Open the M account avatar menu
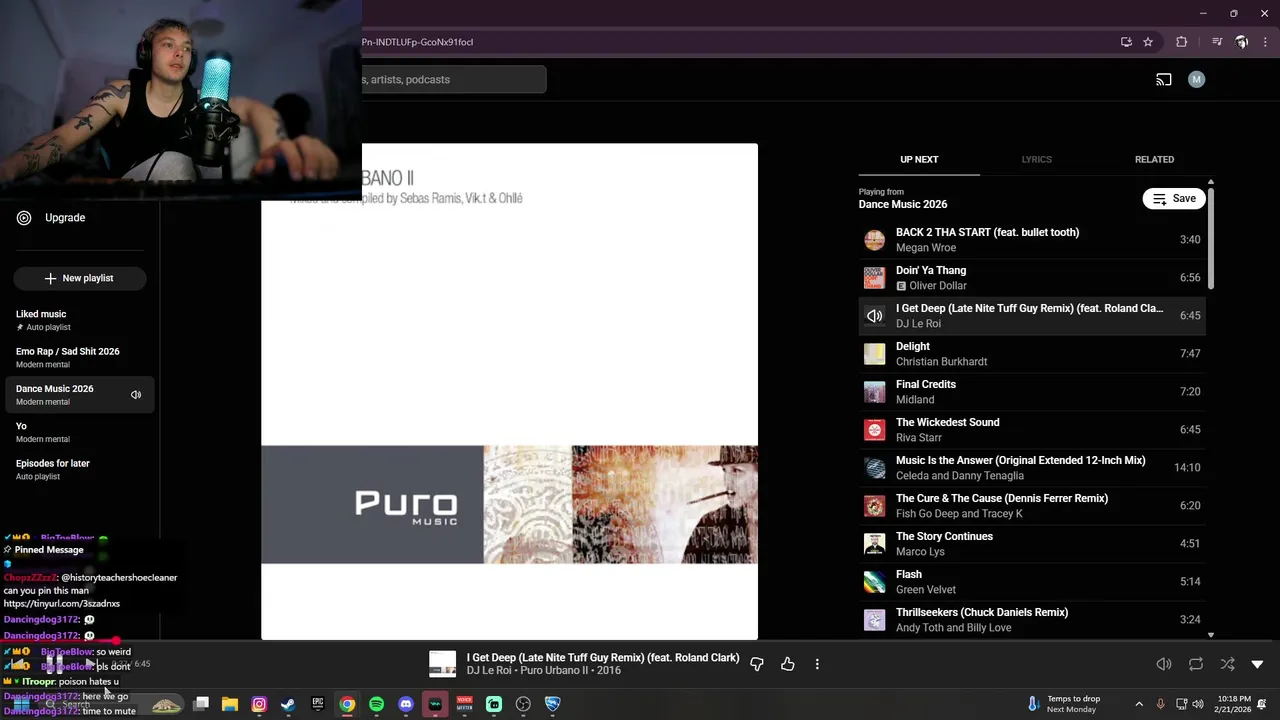The height and width of the screenshot is (720, 1280). [1196, 79]
